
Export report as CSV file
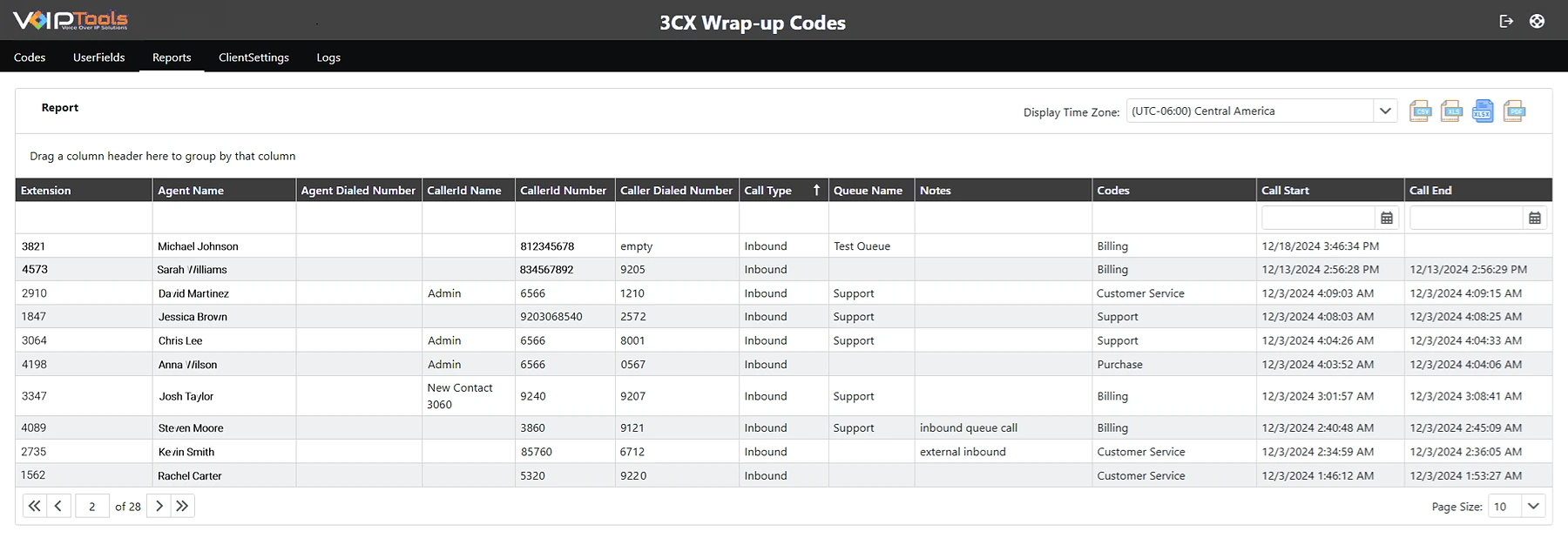pyautogui.click(x=1420, y=111)
